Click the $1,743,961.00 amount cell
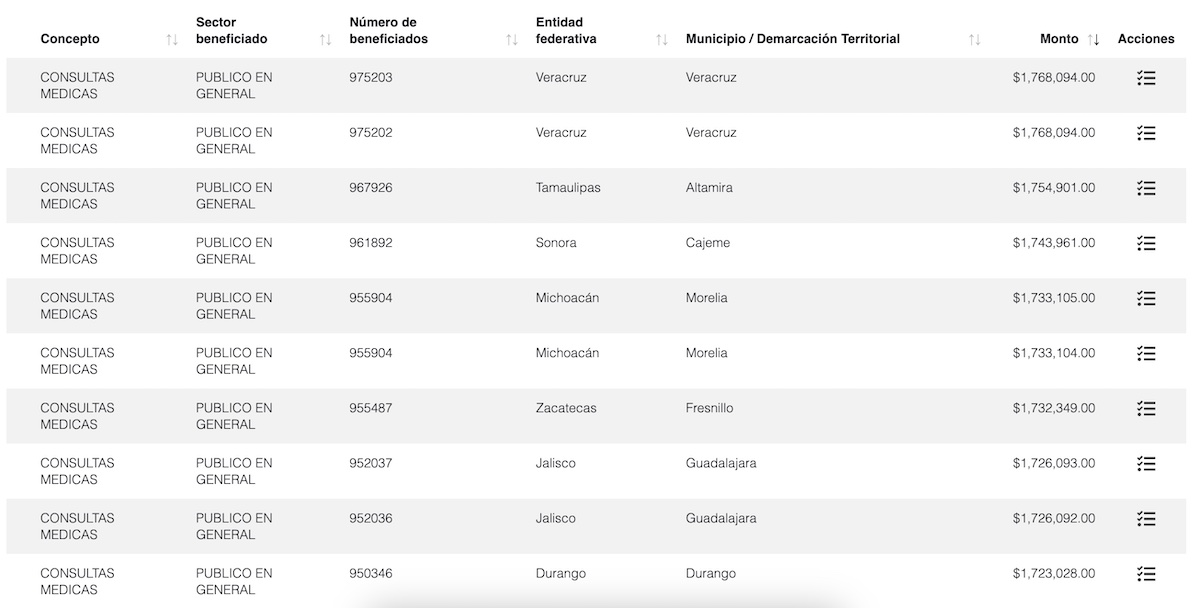The width and height of the screenshot is (1200, 608). [1053, 243]
